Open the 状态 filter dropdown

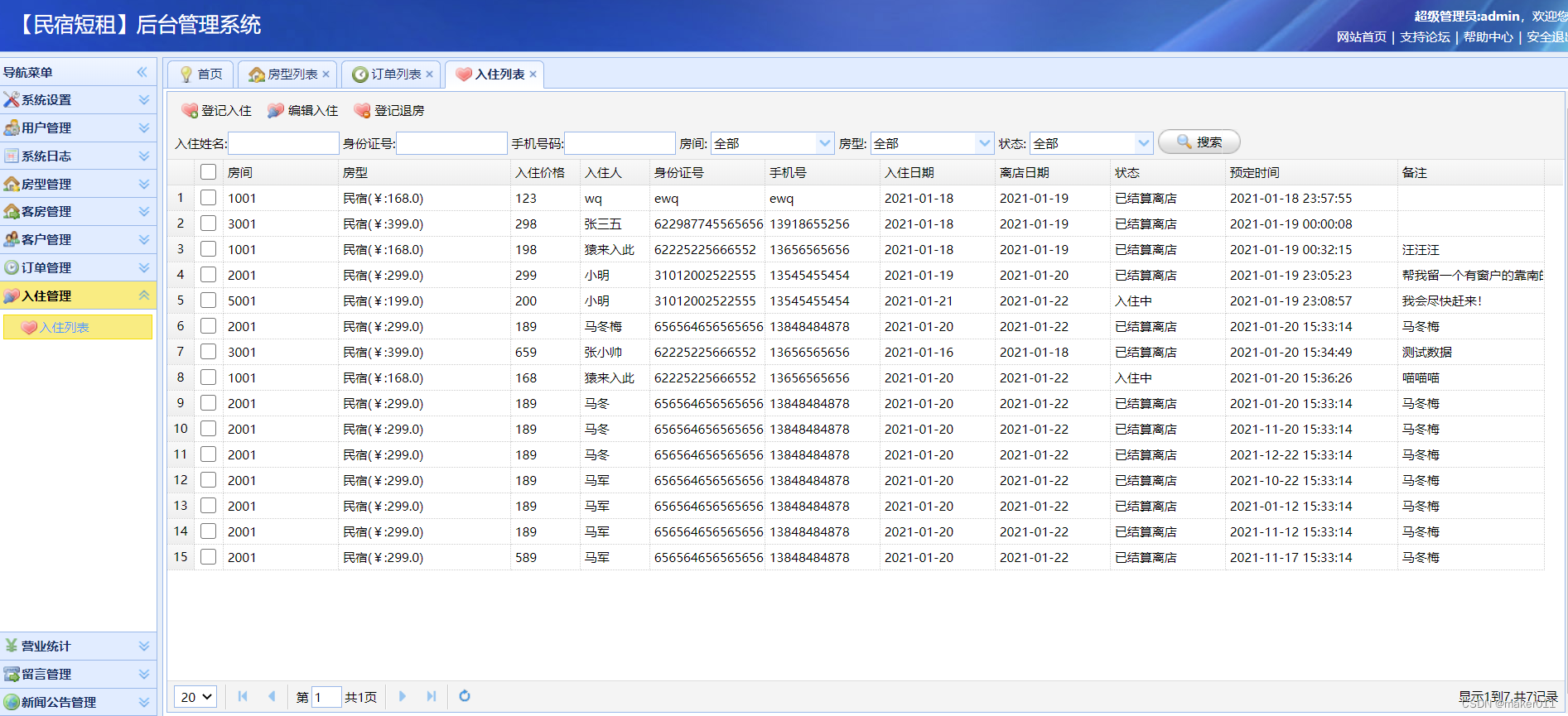pyautogui.click(x=1144, y=143)
